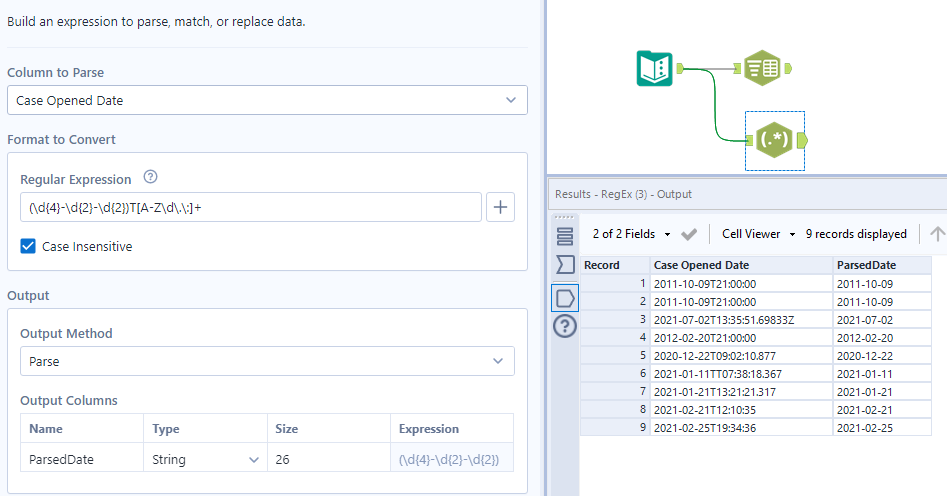947x496 pixels.
Task: Click the regex help question mark icon
Action: [x=150, y=177]
